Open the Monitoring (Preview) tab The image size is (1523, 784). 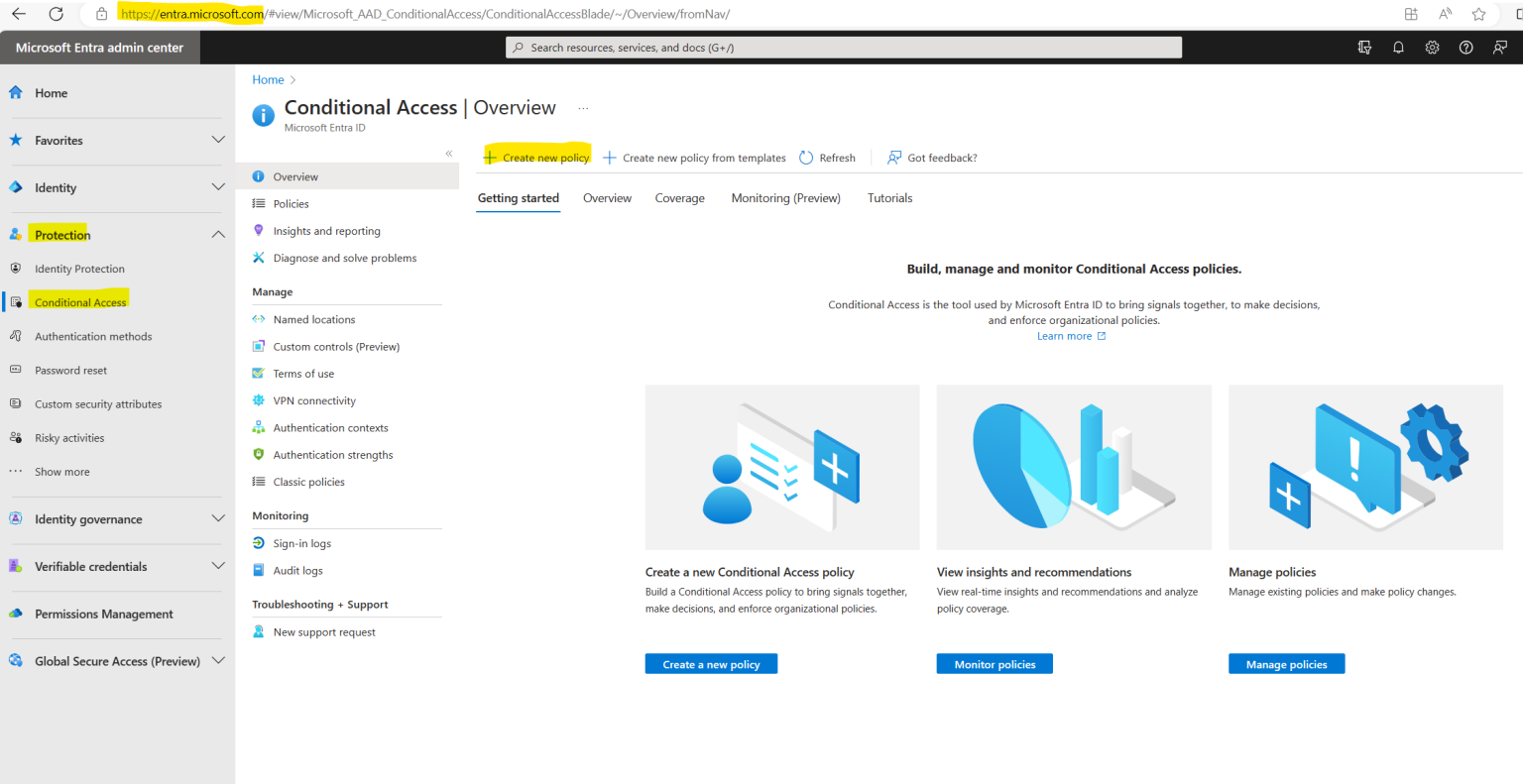tap(785, 198)
